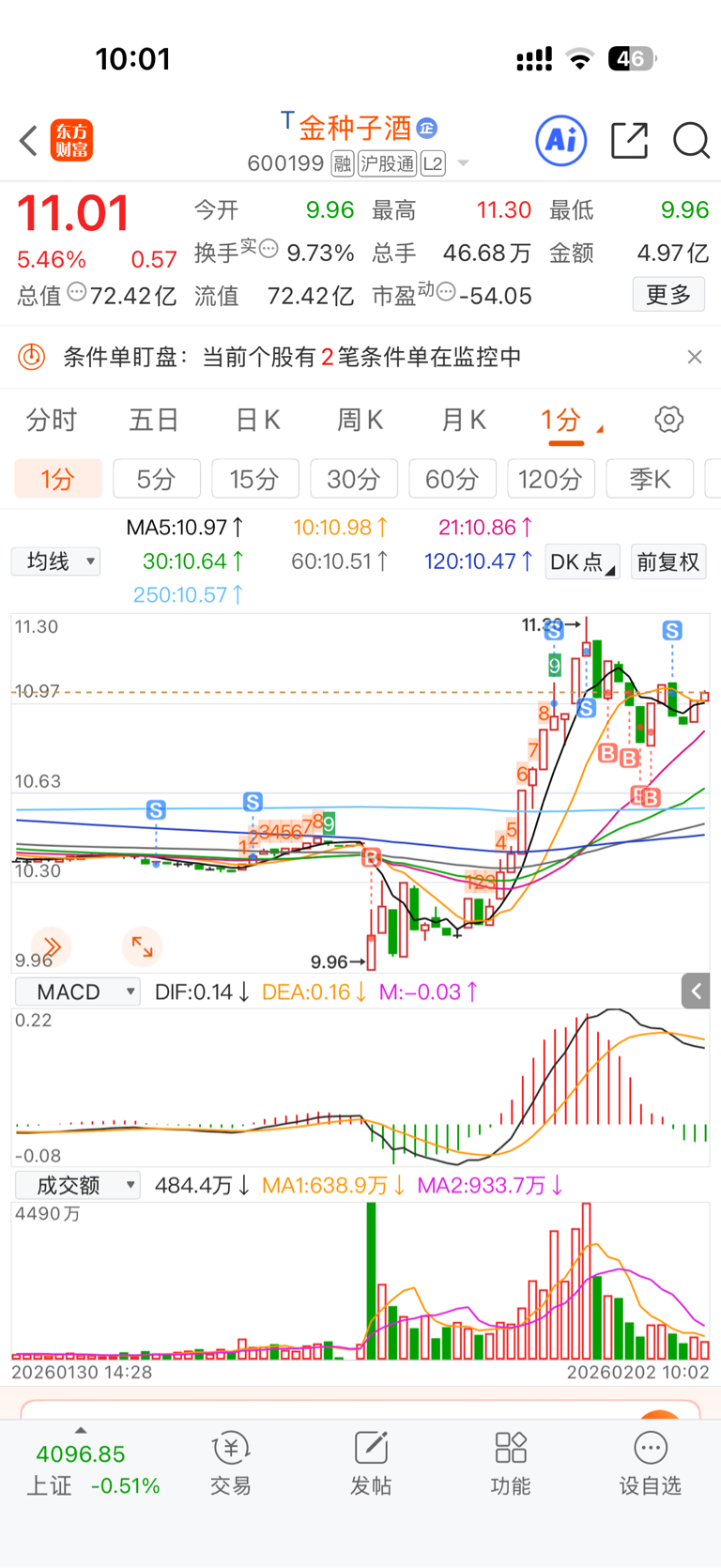
Task: Tap the 11.30 high marker on chart
Action: pyautogui.click(x=551, y=624)
